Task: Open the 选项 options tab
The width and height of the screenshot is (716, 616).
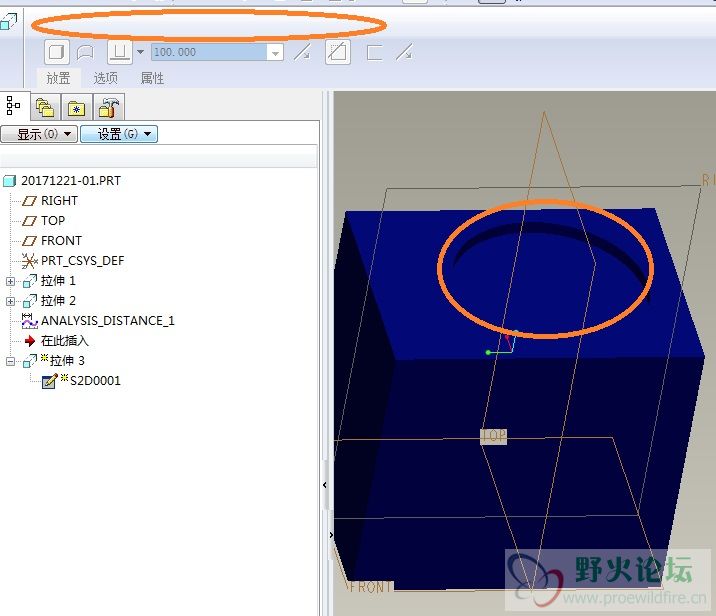Action: (x=105, y=79)
